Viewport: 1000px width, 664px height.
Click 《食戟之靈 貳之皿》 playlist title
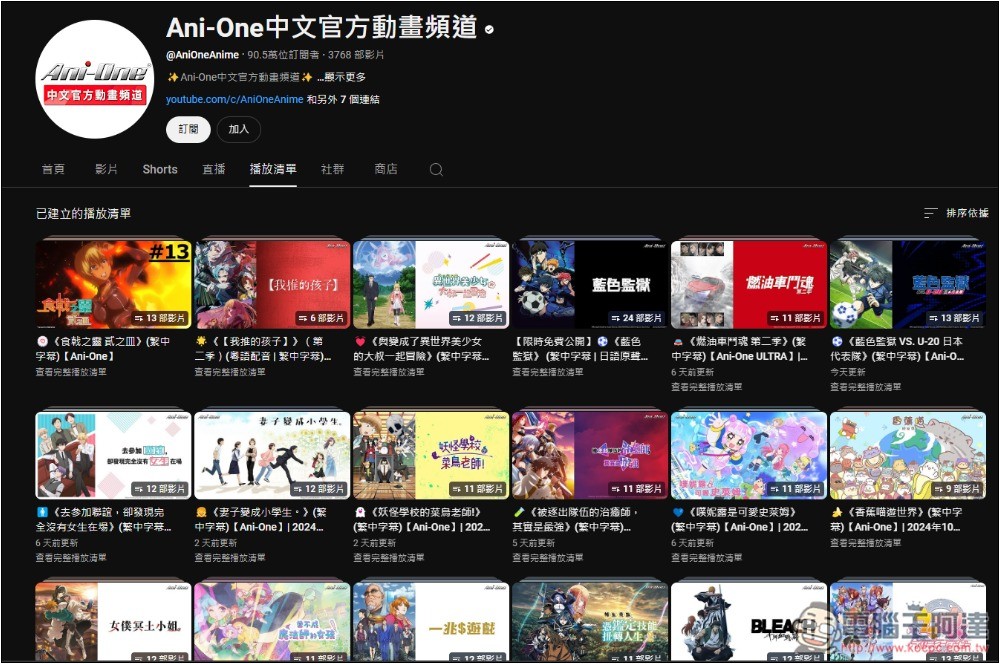104,349
